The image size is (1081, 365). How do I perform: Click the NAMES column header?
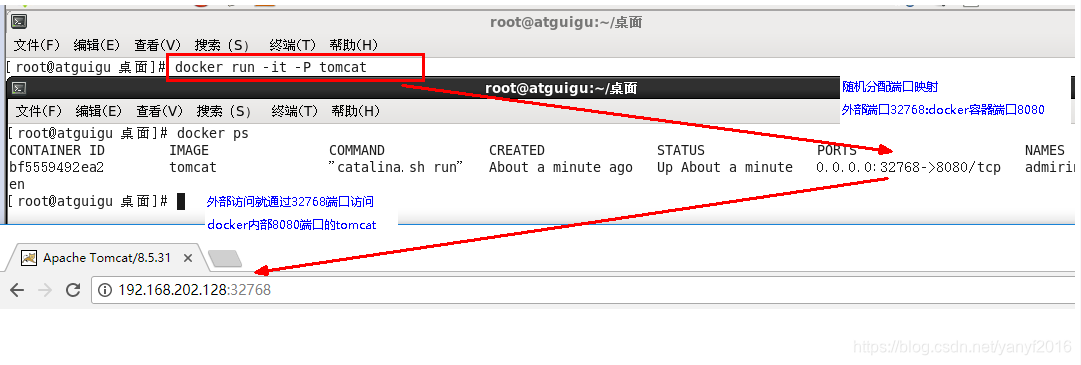point(1045,150)
